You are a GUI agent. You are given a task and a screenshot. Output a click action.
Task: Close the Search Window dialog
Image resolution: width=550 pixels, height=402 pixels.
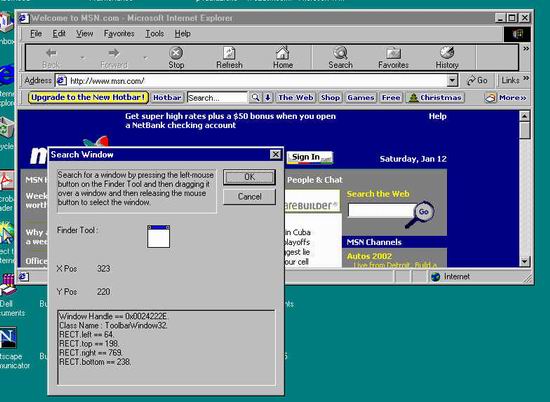(x=275, y=154)
